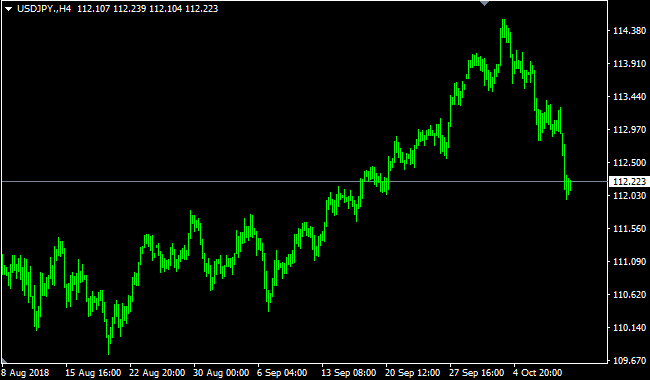
Task: Click the USDJPY,H4 chart title text
Action: [44, 9]
